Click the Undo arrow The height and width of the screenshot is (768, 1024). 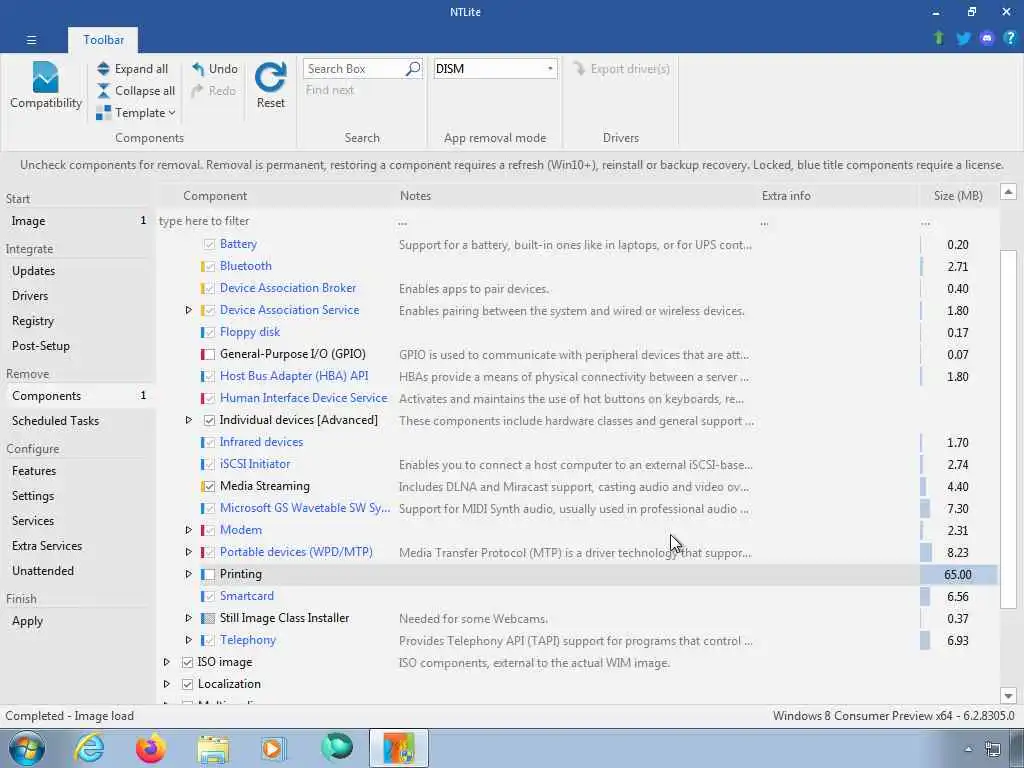pyautogui.click(x=198, y=69)
